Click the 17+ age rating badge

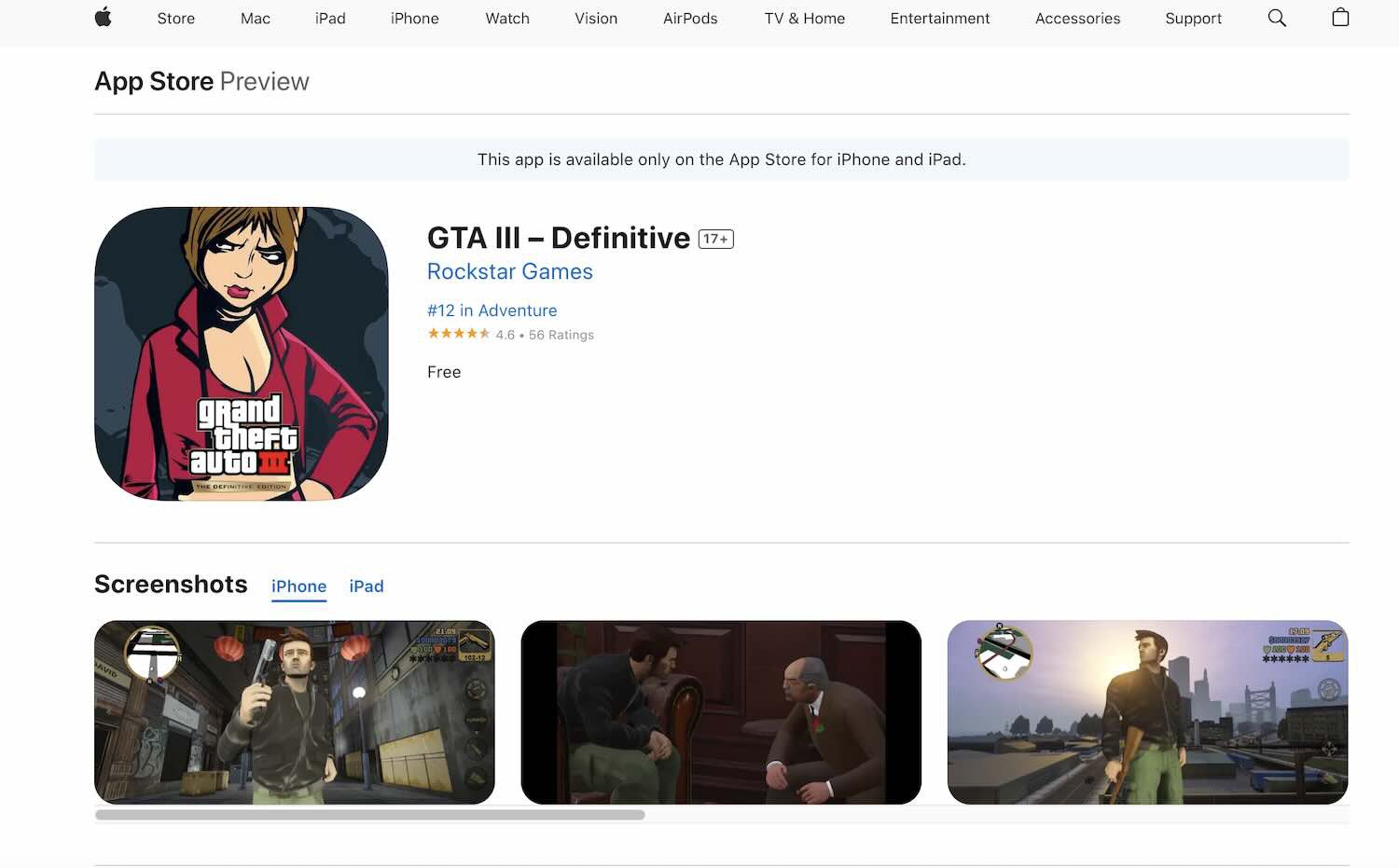point(716,239)
